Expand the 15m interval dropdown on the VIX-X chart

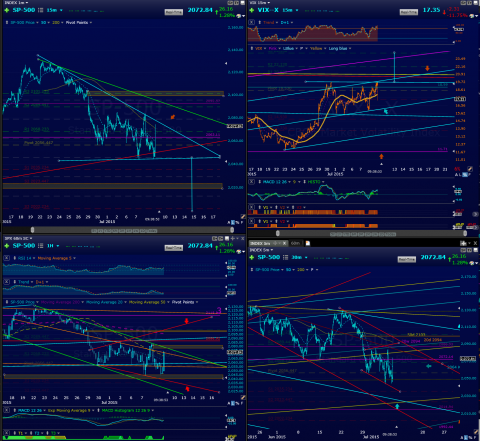coord(290,10)
